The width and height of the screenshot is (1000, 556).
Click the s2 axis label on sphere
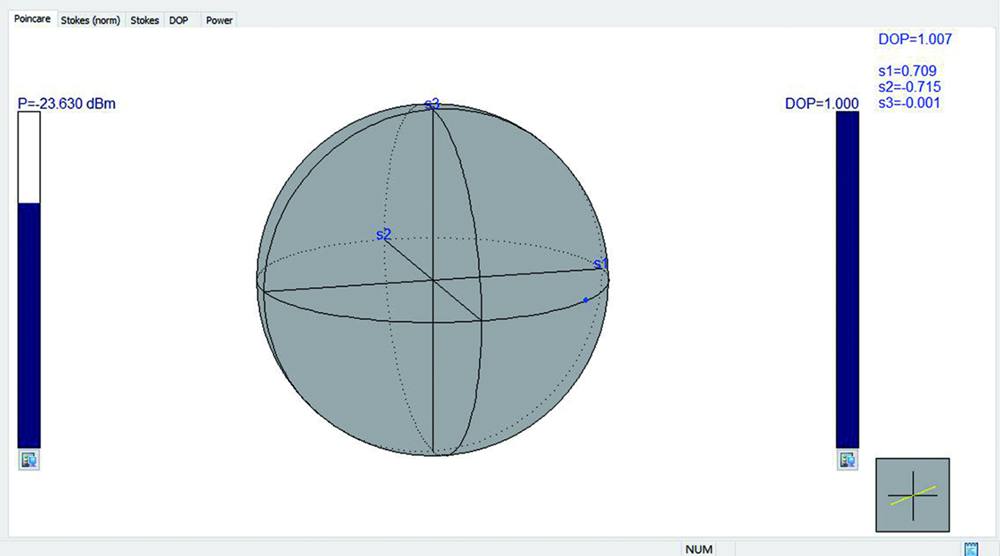pyautogui.click(x=383, y=234)
